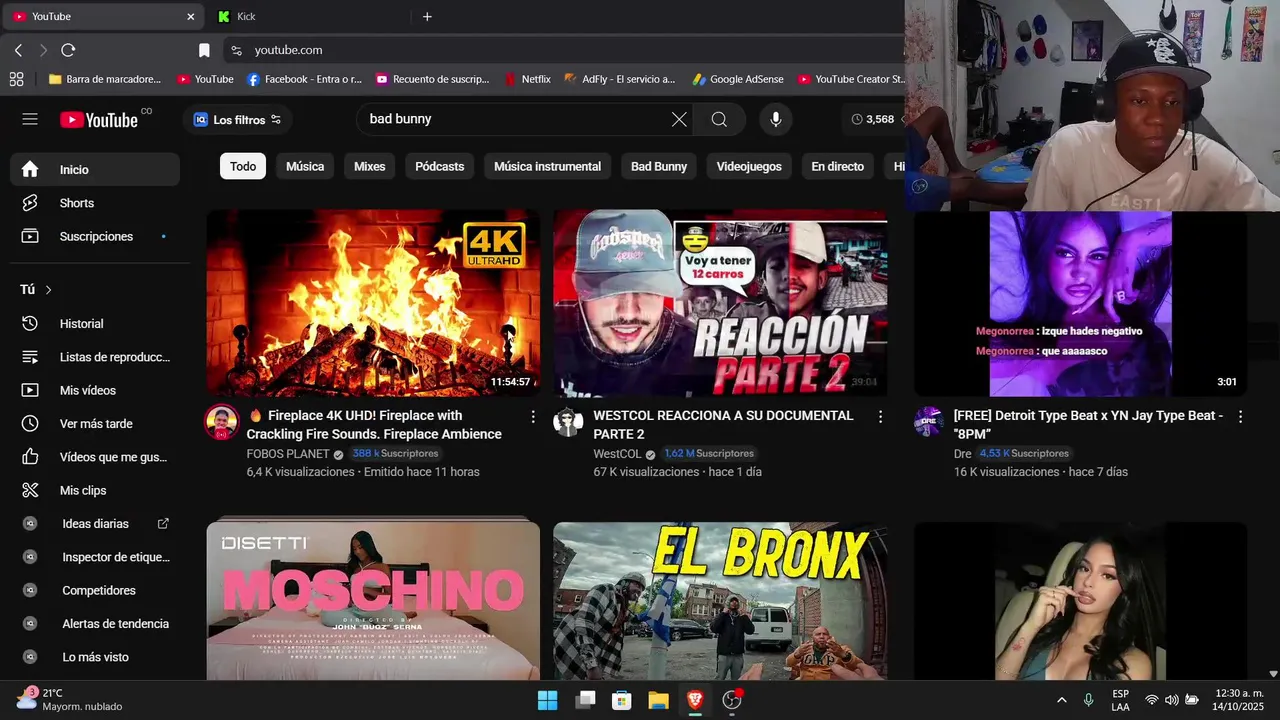Open Google AdSense bookmark
Viewport: 1280px width, 720px height.
[737, 79]
